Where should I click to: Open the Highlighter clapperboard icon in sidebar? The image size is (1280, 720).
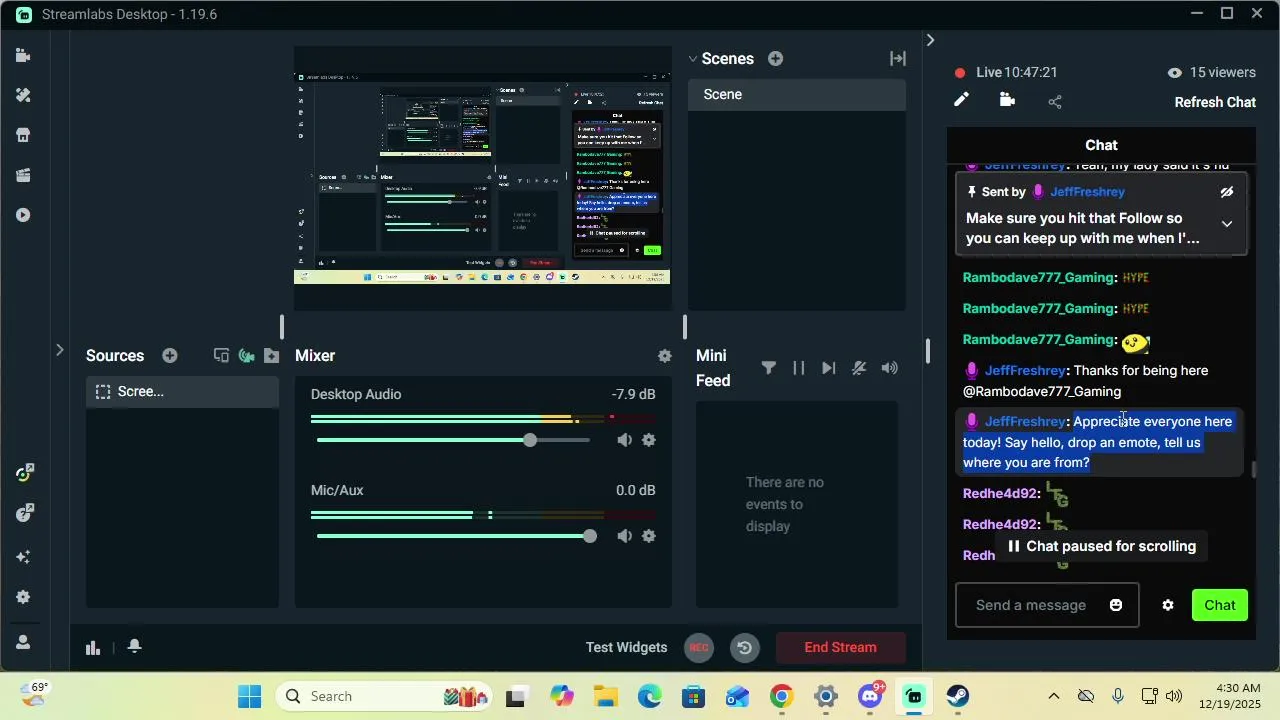23,175
